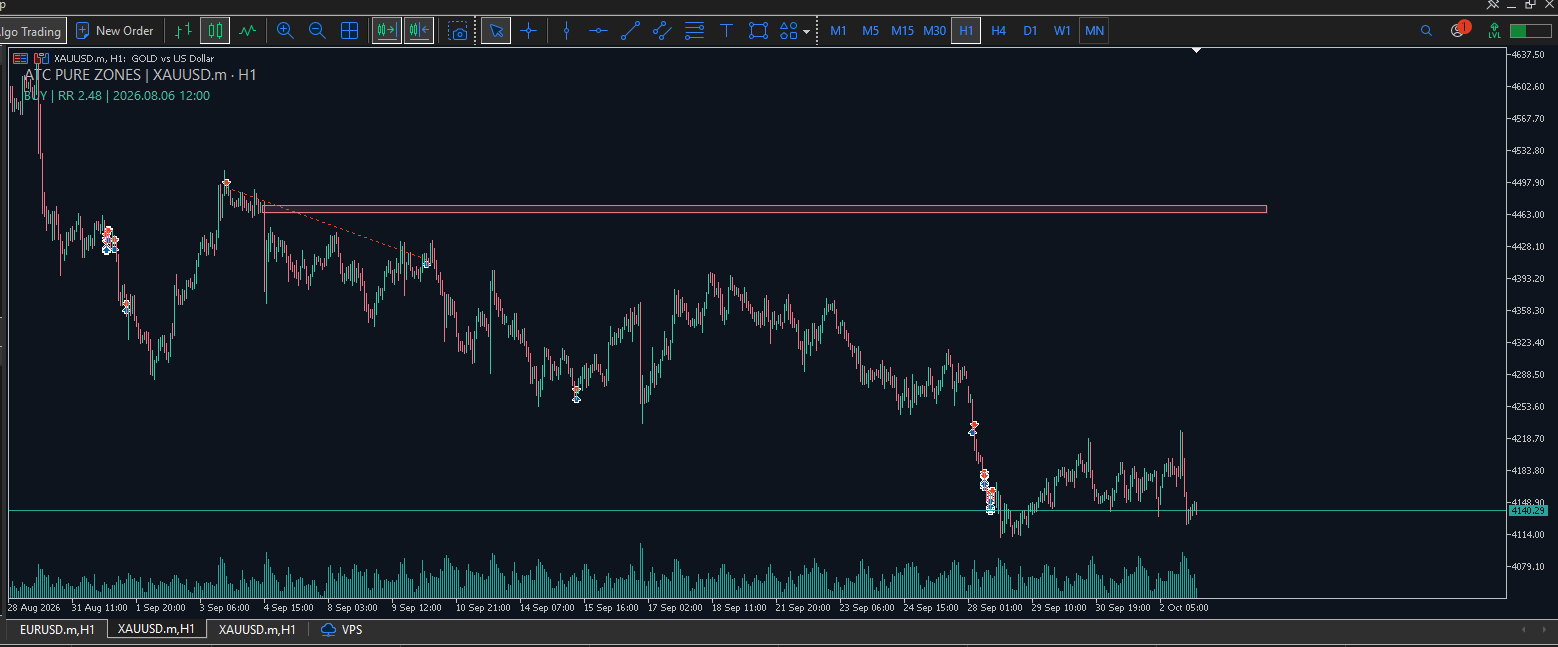The image size is (1558, 647).
Task: Switch timeframe to M5
Action: 870,31
